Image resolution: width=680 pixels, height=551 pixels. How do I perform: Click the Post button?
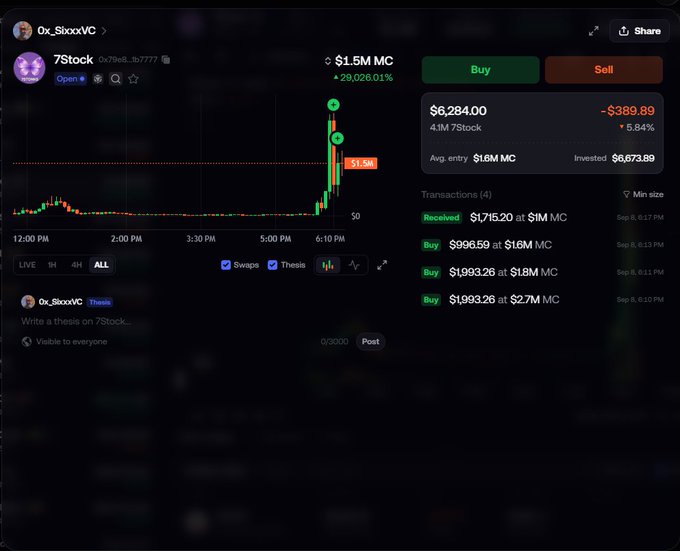click(370, 342)
